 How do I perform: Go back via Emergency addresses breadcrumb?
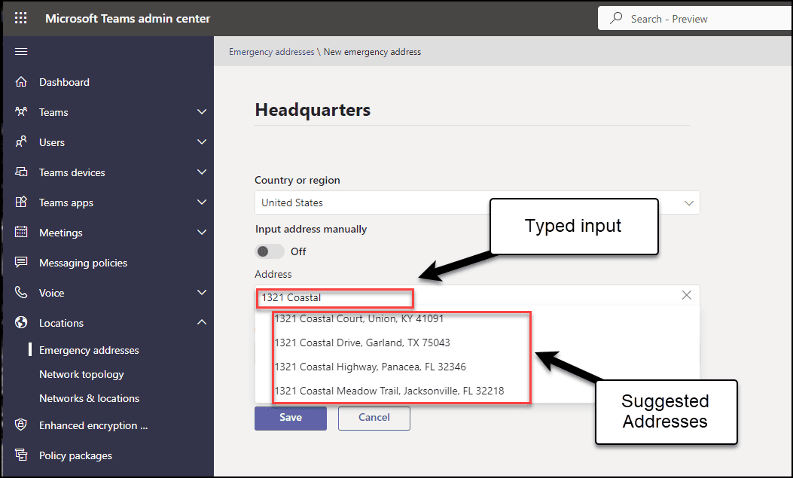[271, 52]
